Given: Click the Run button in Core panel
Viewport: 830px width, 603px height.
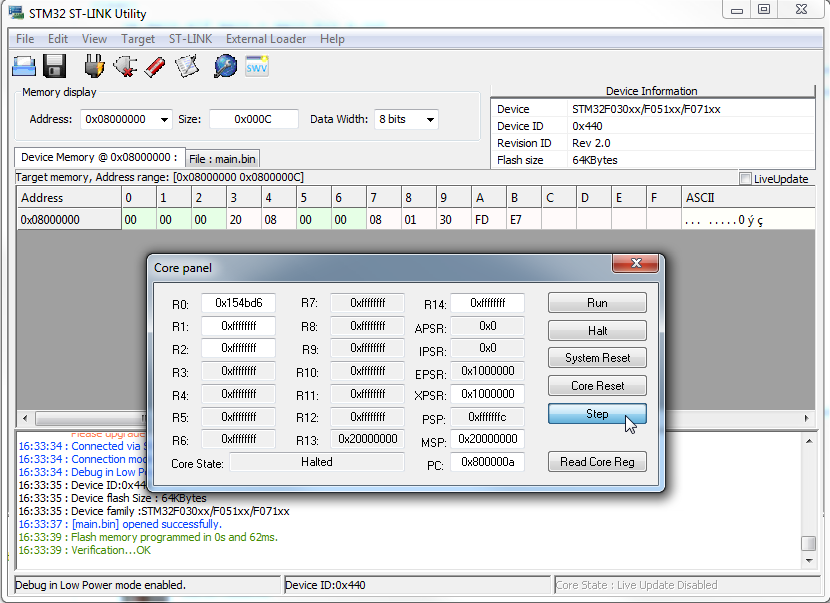Looking at the screenshot, I should click(597, 303).
